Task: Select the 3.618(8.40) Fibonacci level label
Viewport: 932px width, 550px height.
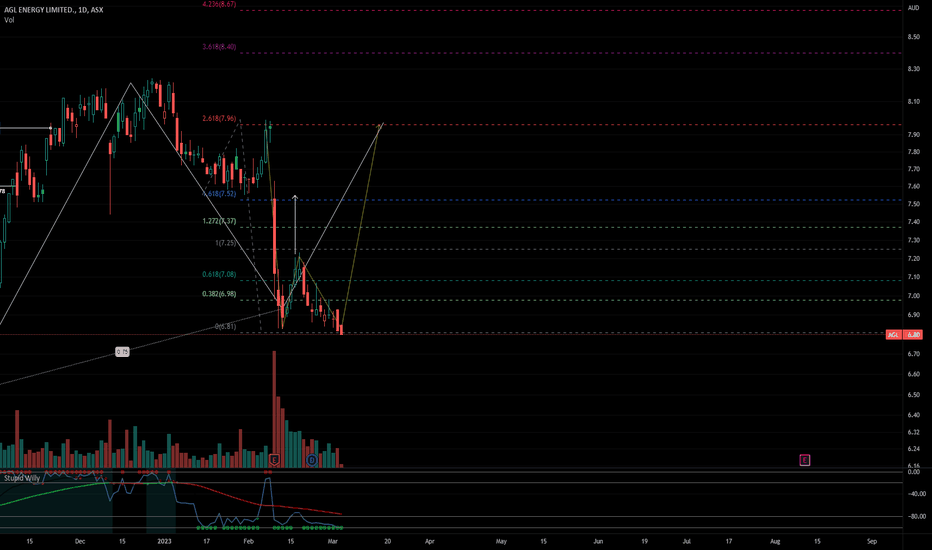Action: [219, 46]
